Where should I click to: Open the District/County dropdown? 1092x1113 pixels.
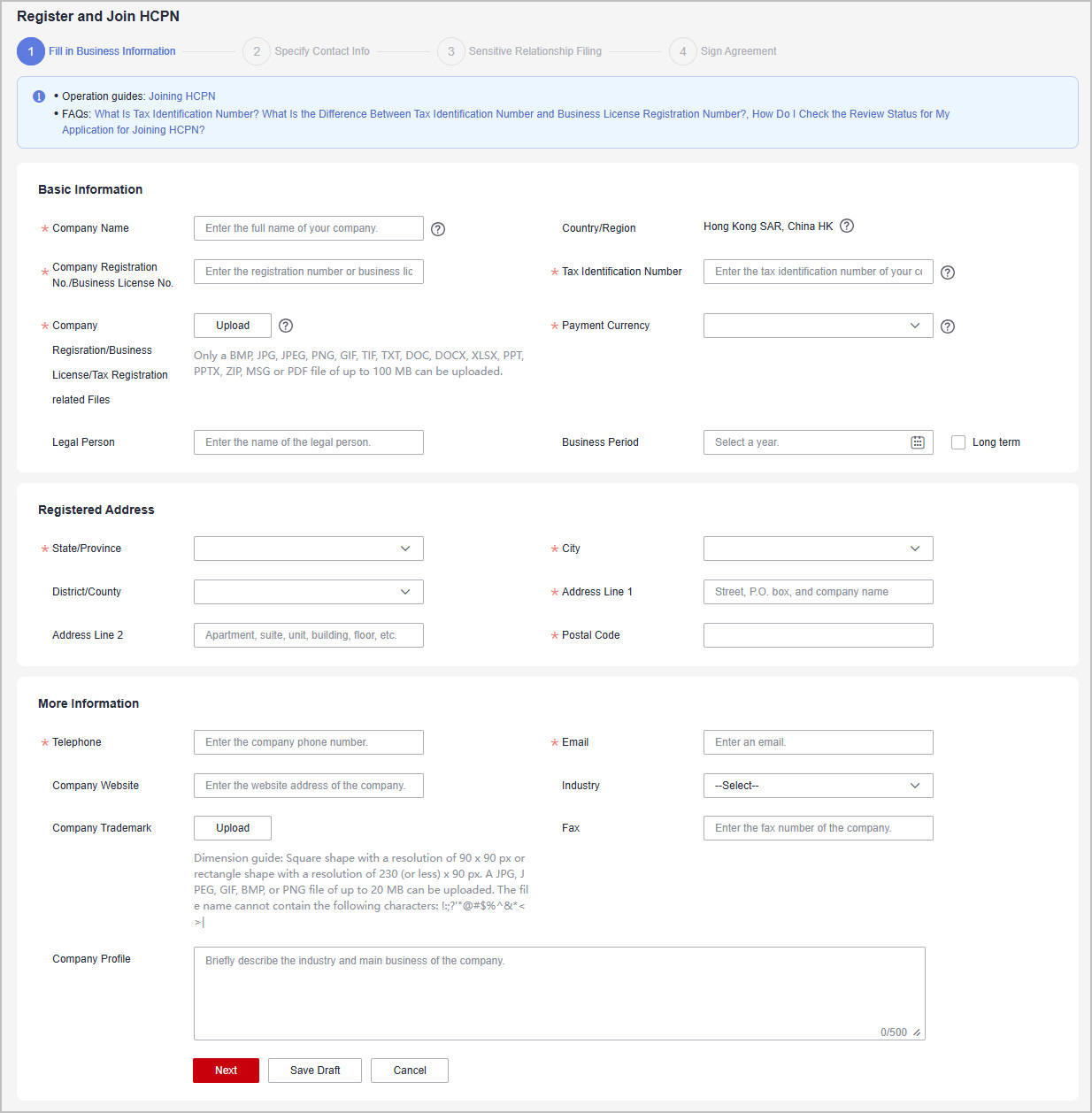tap(309, 592)
